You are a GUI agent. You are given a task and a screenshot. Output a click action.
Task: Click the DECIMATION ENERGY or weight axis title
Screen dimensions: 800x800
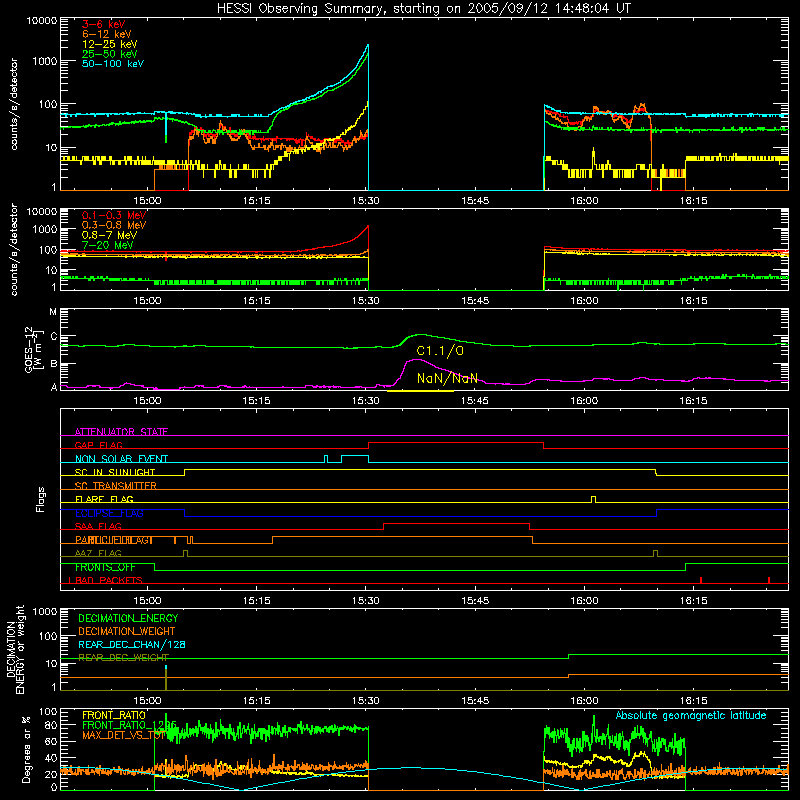15,649
